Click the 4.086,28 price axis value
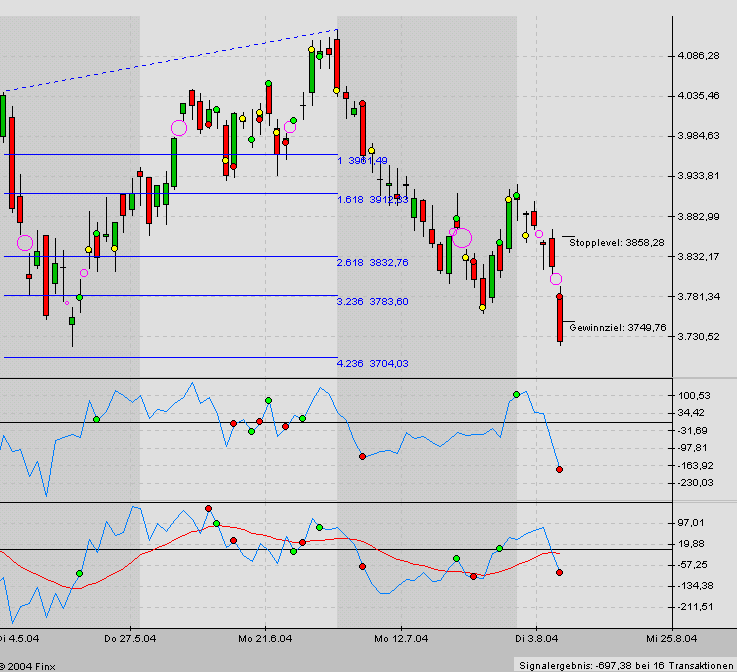 [x=700, y=56]
